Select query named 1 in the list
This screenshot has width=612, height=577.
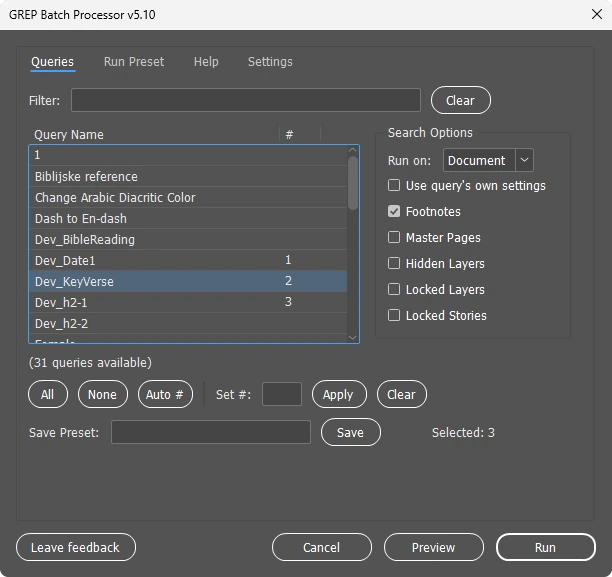tap(188, 155)
